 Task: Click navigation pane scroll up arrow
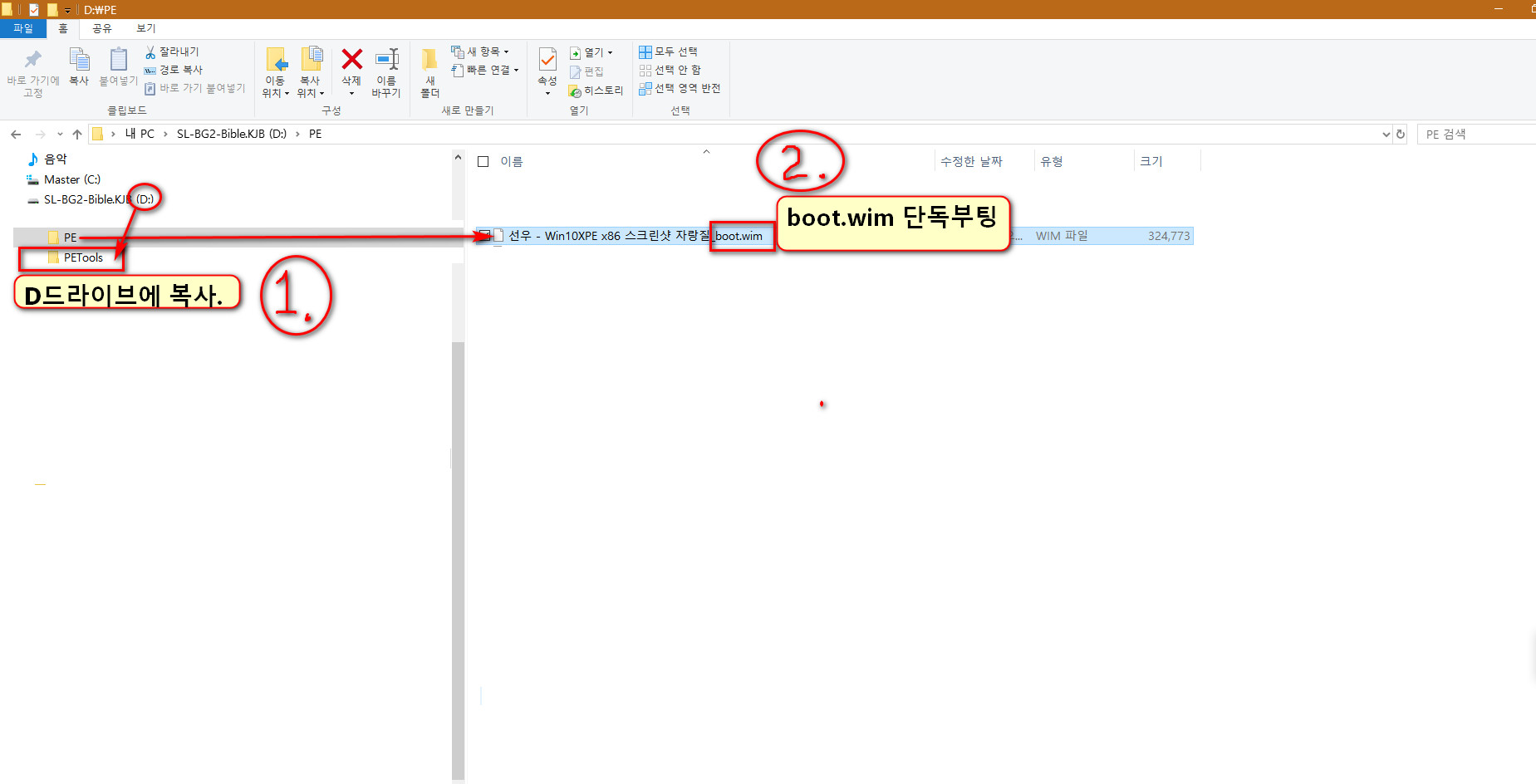point(458,157)
